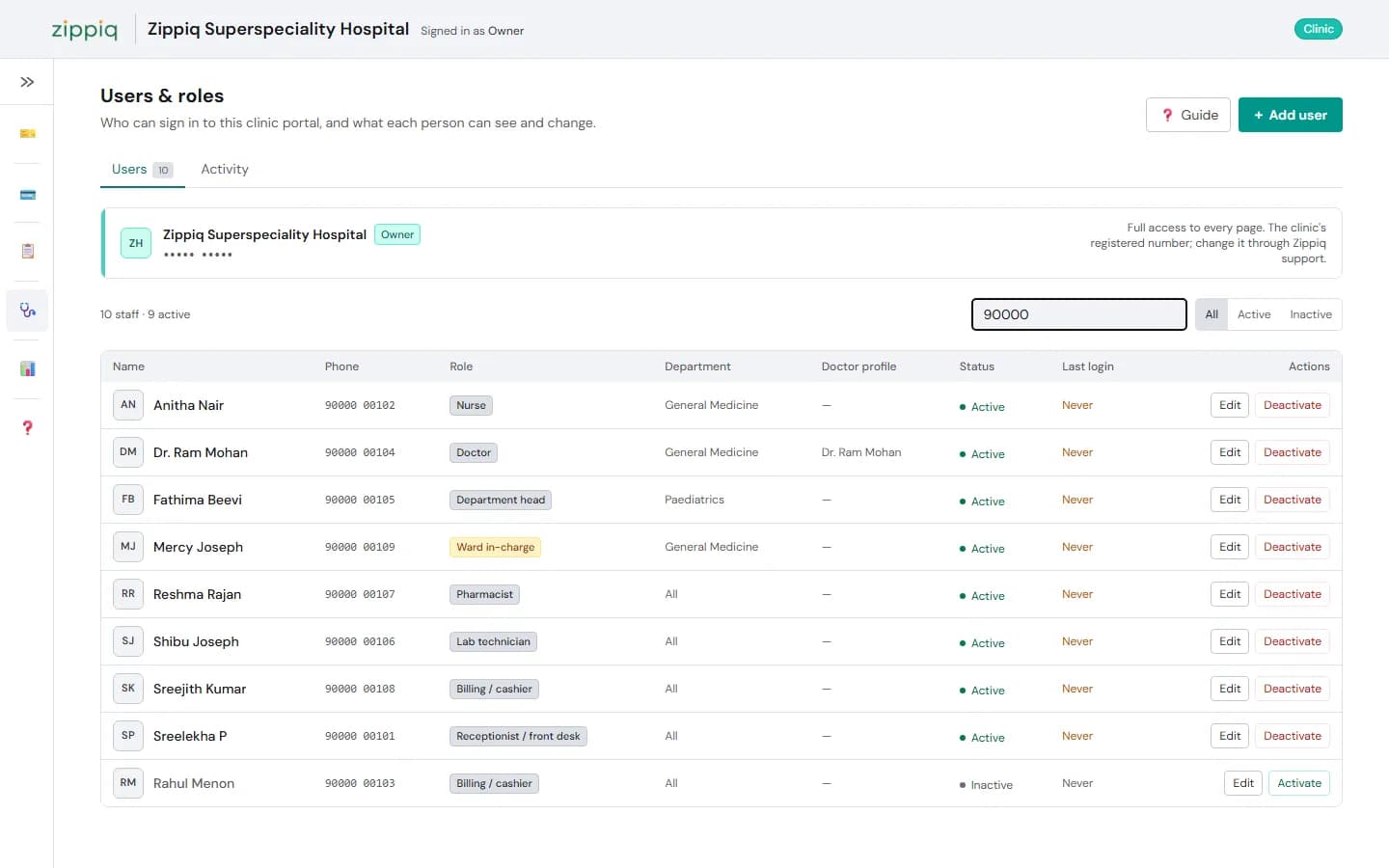Deactivate Sreejith Kumar
Screen dimensions: 1389x868
[x=1293, y=689]
